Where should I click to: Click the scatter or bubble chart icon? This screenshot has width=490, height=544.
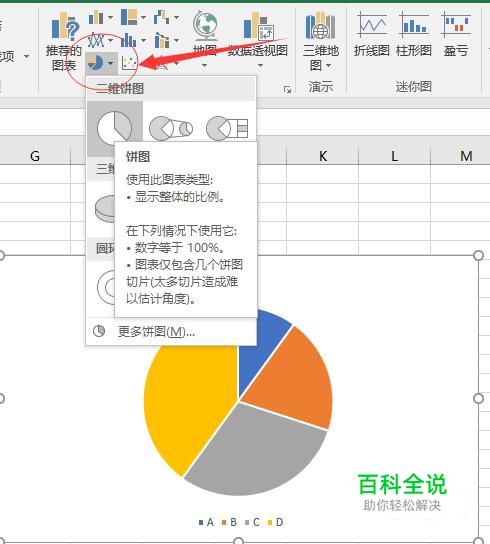[x=129, y=63]
